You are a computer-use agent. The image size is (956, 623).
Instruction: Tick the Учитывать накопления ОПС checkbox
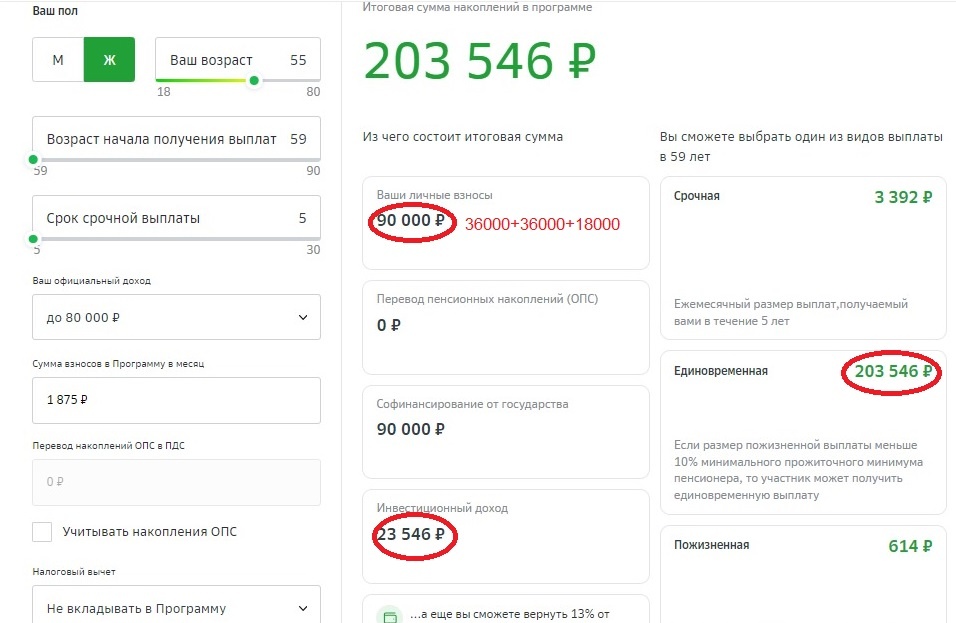tap(42, 532)
